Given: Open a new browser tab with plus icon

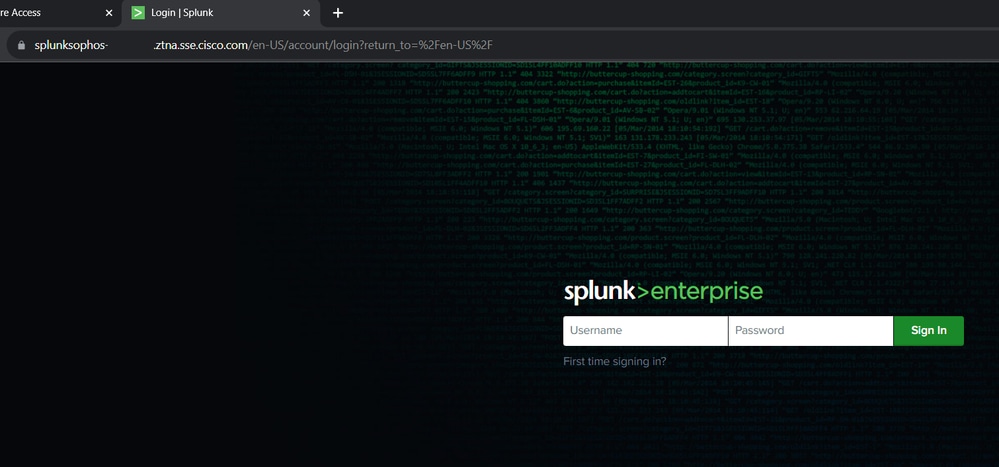Looking at the screenshot, I should point(338,13).
